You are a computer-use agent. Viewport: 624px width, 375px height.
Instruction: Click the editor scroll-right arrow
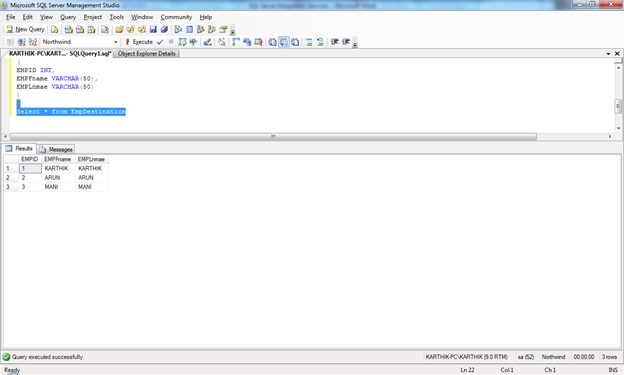(x=610, y=137)
